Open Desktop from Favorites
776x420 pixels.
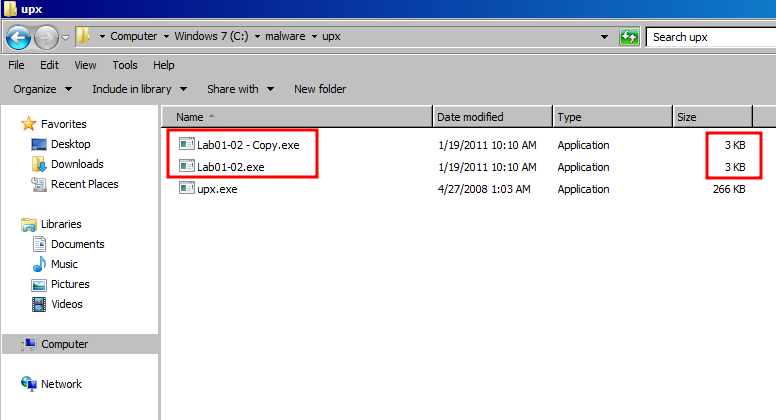pos(71,144)
